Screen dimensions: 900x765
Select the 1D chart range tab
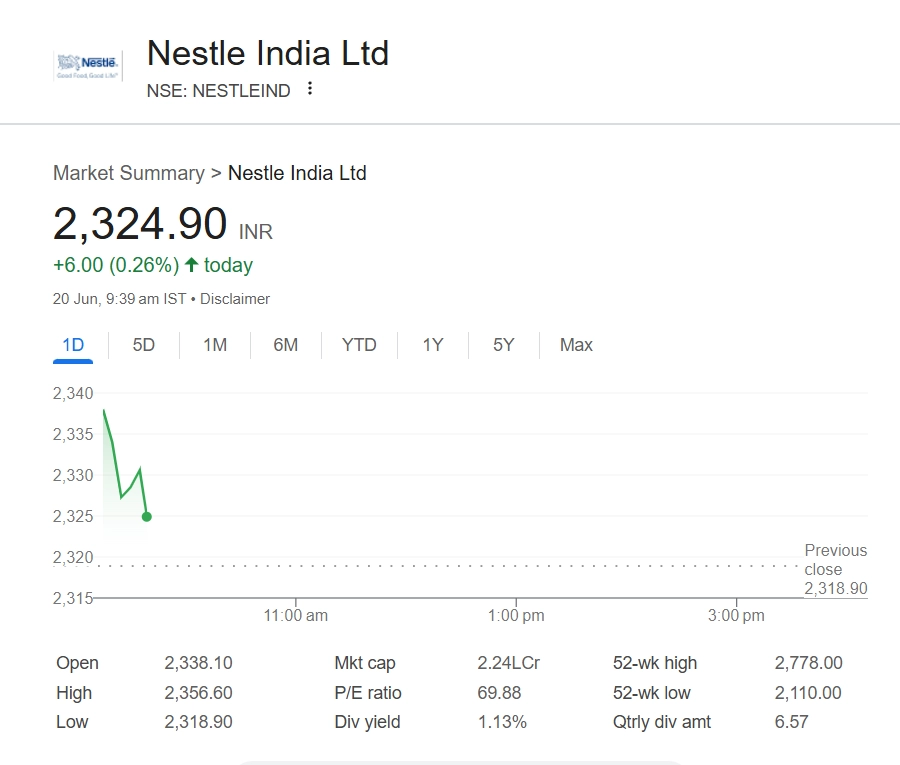[x=73, y=345]
